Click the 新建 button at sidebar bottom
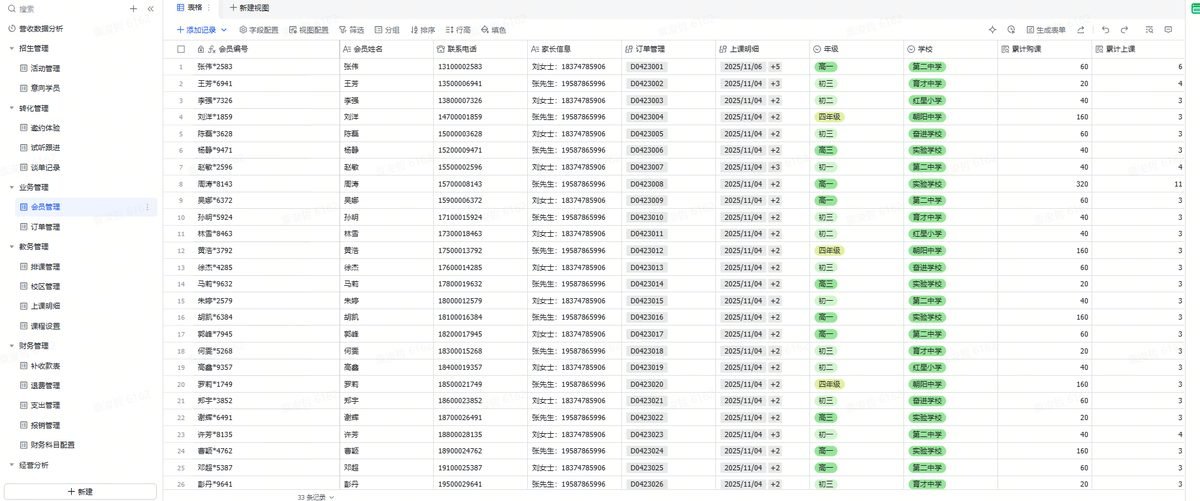 [x=80, y=491]
